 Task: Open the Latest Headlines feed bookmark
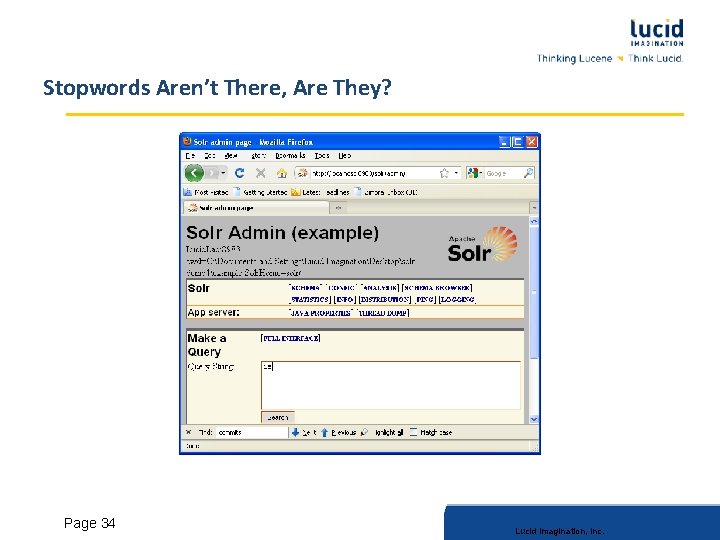pyautogui.click(x=321, y=192)
